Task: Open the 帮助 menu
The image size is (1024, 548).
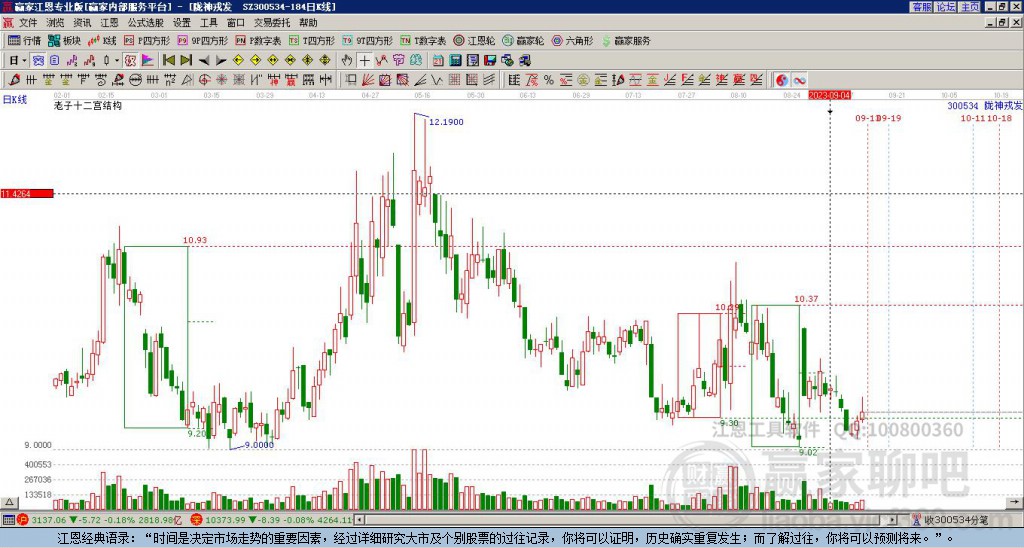Action: [308, 23]
